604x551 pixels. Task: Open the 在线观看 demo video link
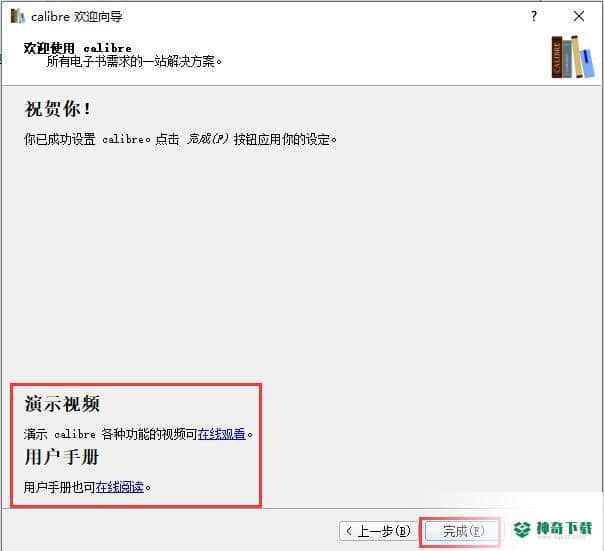pos(221,434)
